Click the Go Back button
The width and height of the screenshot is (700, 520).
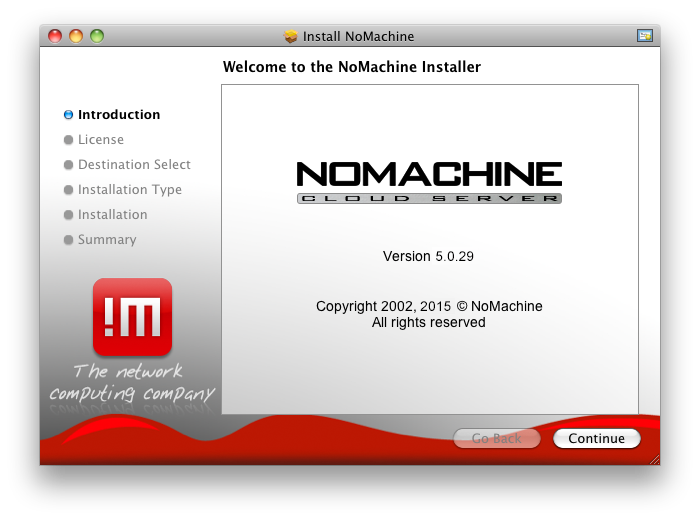[x=496, y=438]
